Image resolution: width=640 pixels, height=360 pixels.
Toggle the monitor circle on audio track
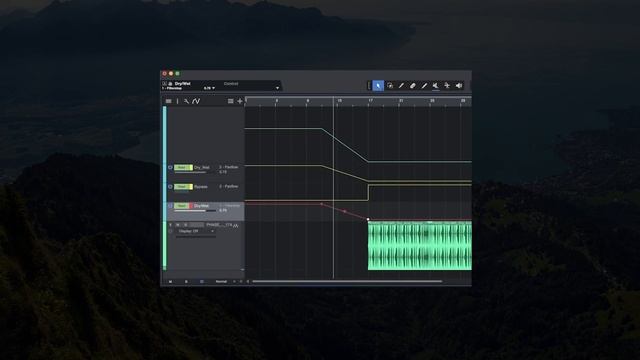170,231
